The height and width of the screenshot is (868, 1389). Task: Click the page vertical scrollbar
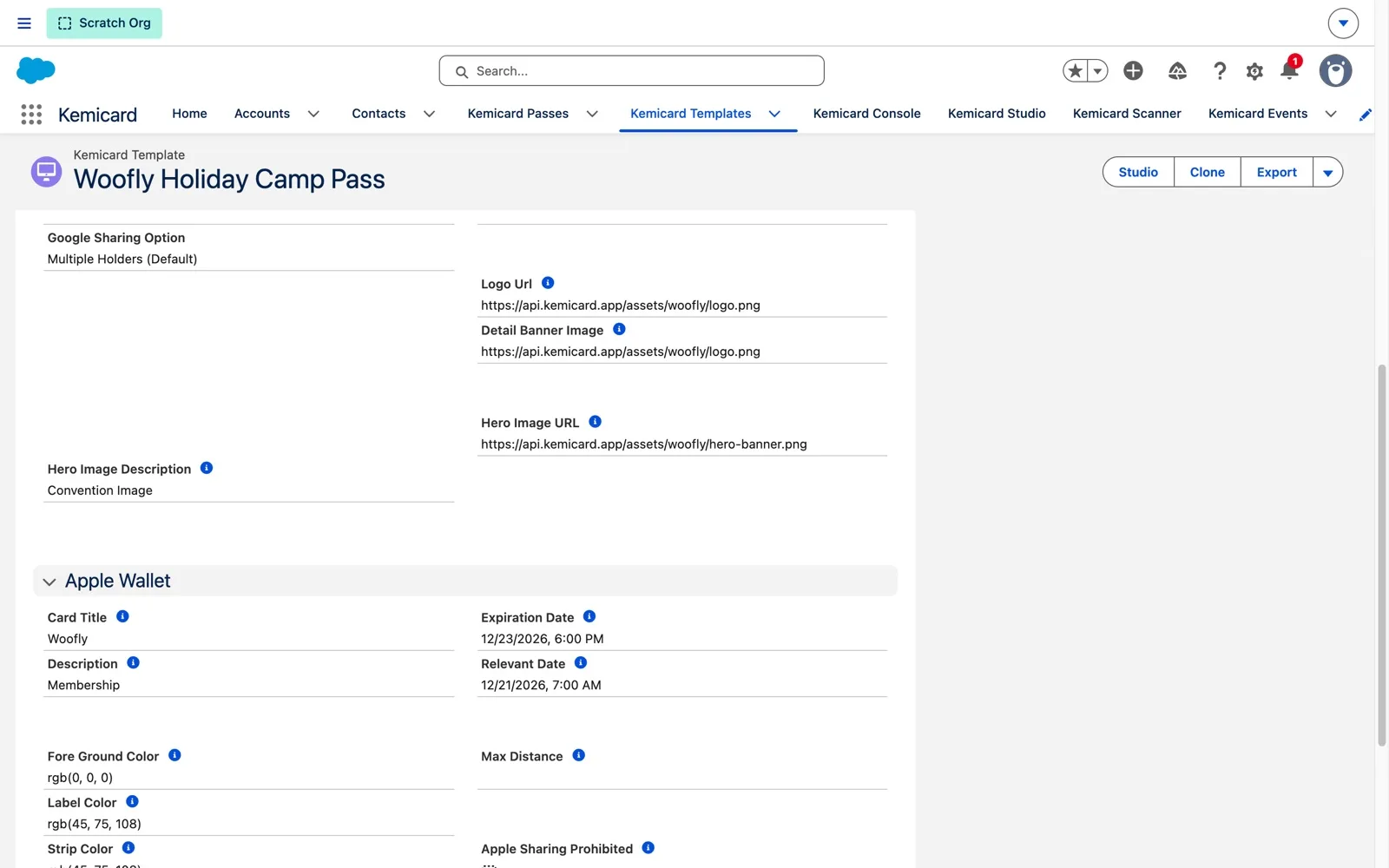pyautogui.click(x=1382, y=556)
